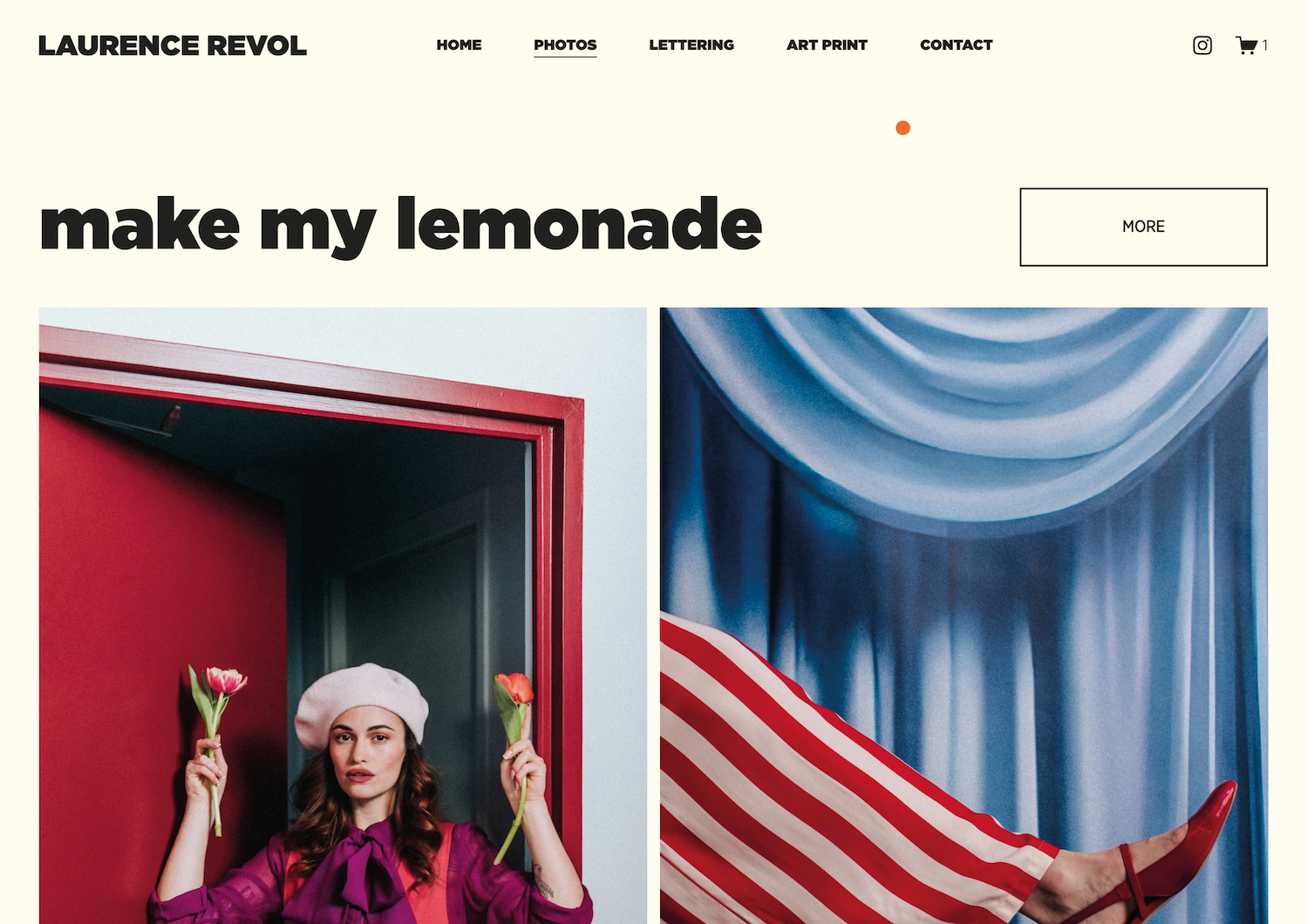Click the orange dot below the navigation
Viewport: 1308px width, 924px height.
[x=903, y=128]
